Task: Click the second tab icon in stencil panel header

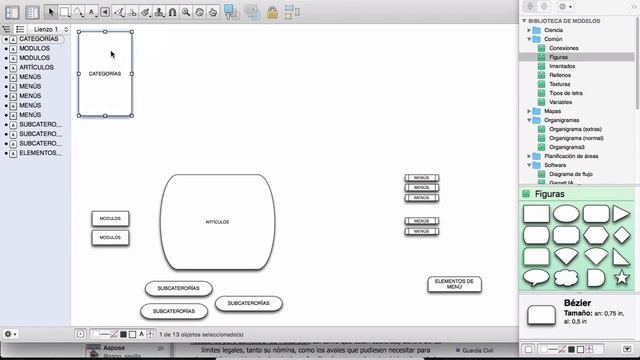Action: tap(544, 7)
